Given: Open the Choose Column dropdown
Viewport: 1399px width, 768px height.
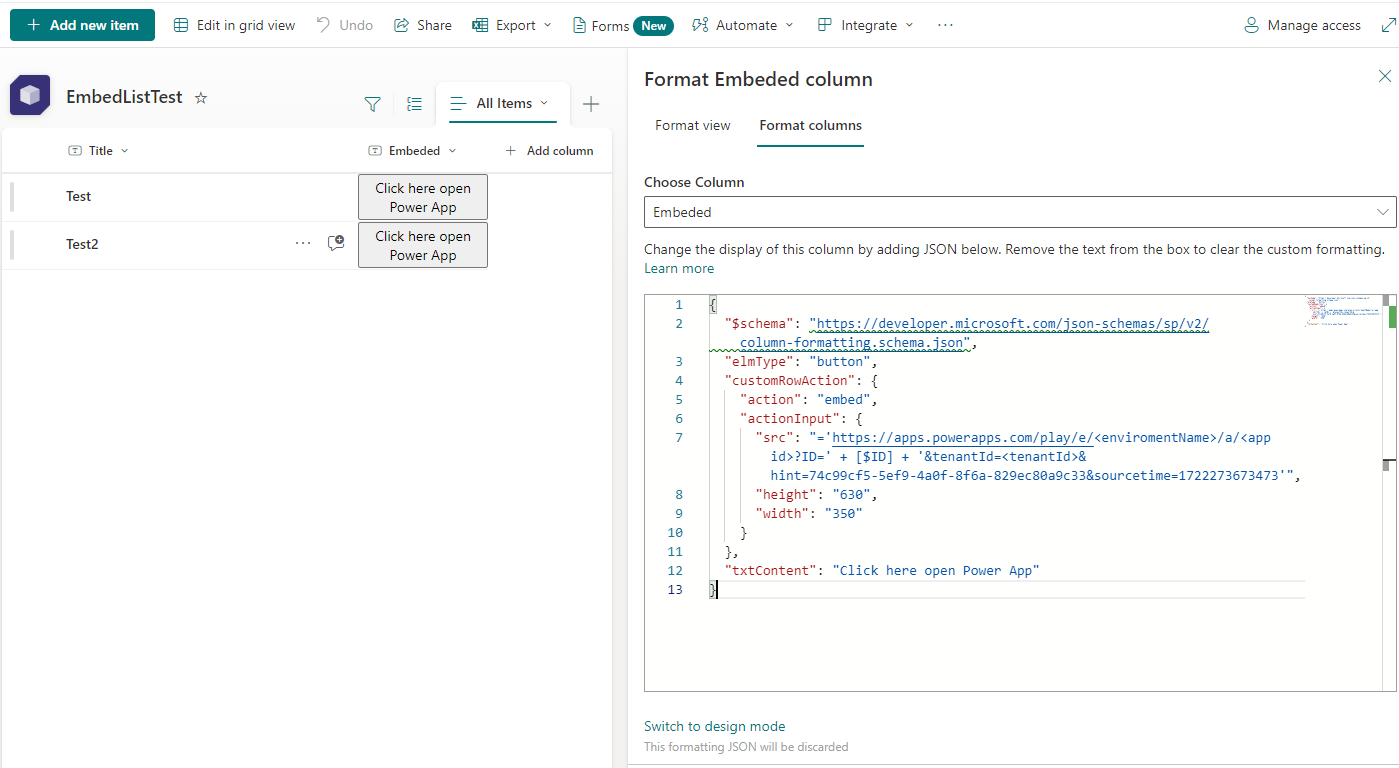Looking at the screenshot, I should (1020, 212).
